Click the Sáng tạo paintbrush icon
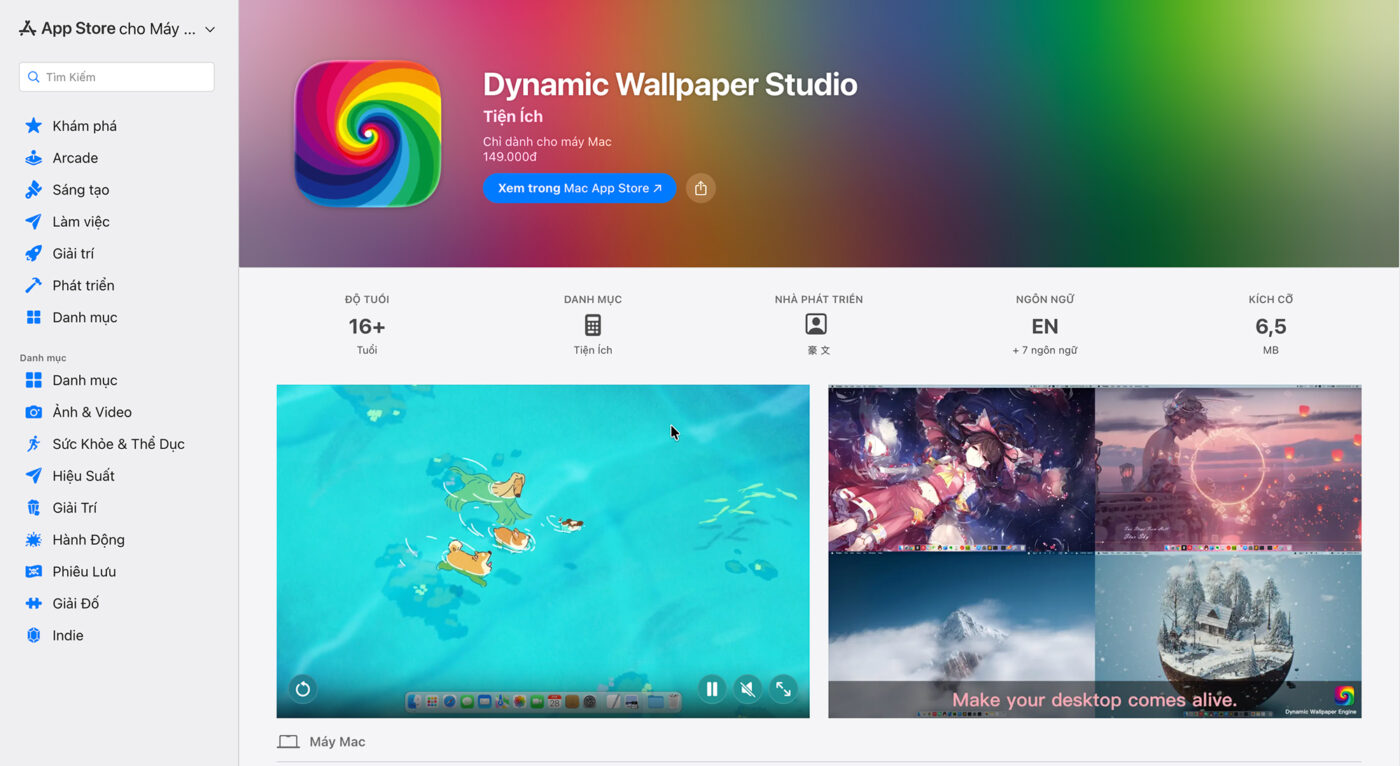The height and width of the screenshot is (766, 1400). pyautogui.click(x=33, y=190)
